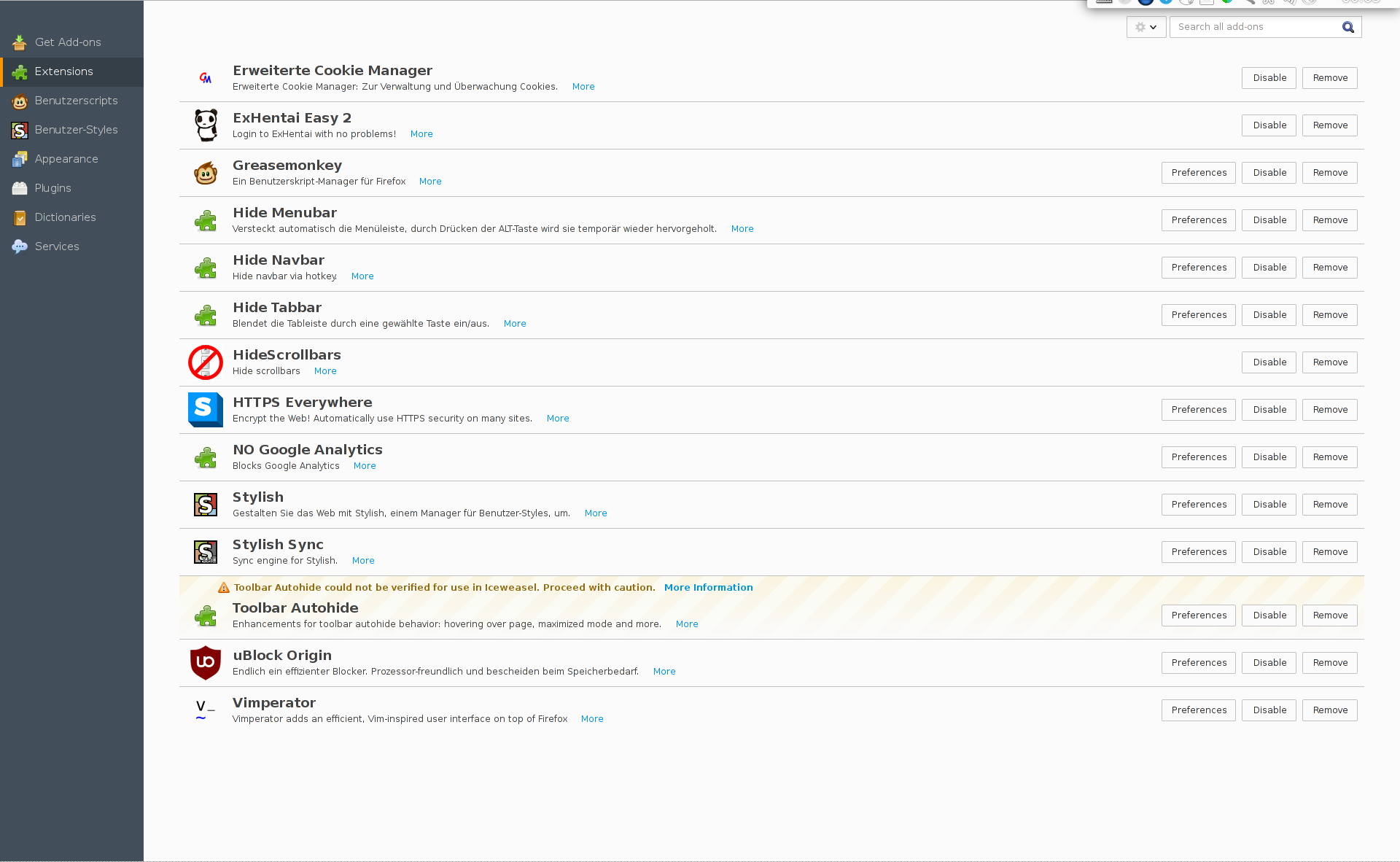Click the search magnifier icon

tap(1348, 27)
